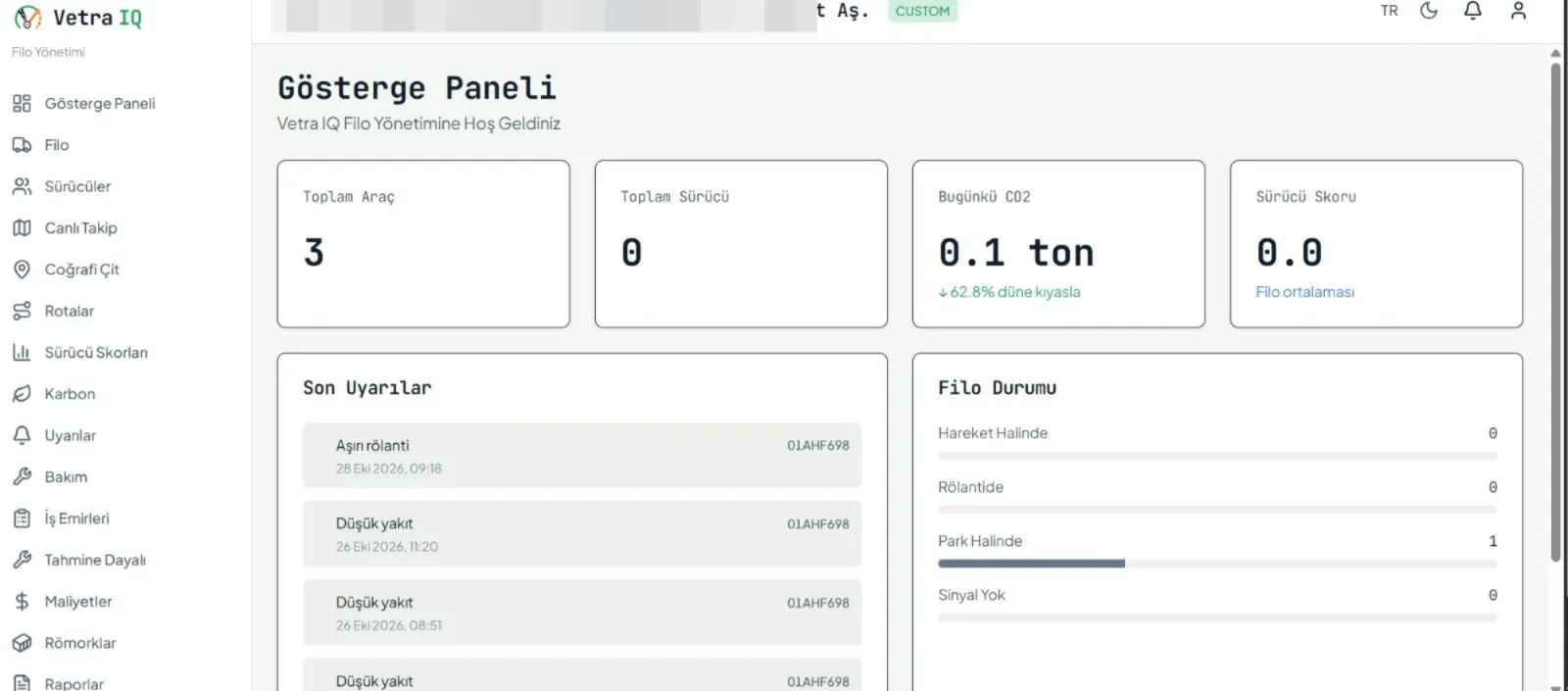The width and height of the screenshot is (1568, 691).
Task: Open the Toplam Araç stat card
Action: 423,244
